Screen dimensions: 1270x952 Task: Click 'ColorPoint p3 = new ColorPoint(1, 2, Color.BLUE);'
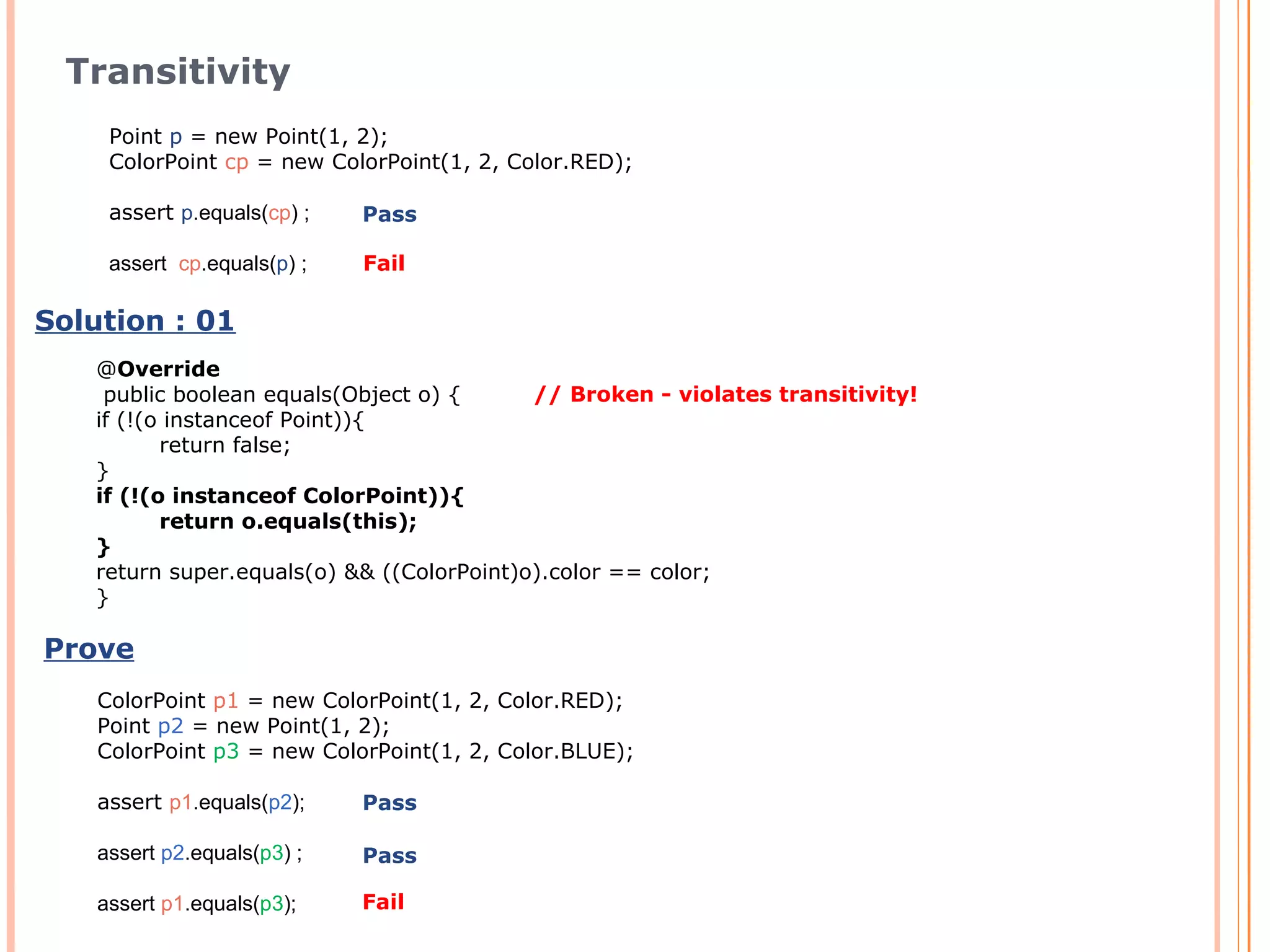[365, 752]
